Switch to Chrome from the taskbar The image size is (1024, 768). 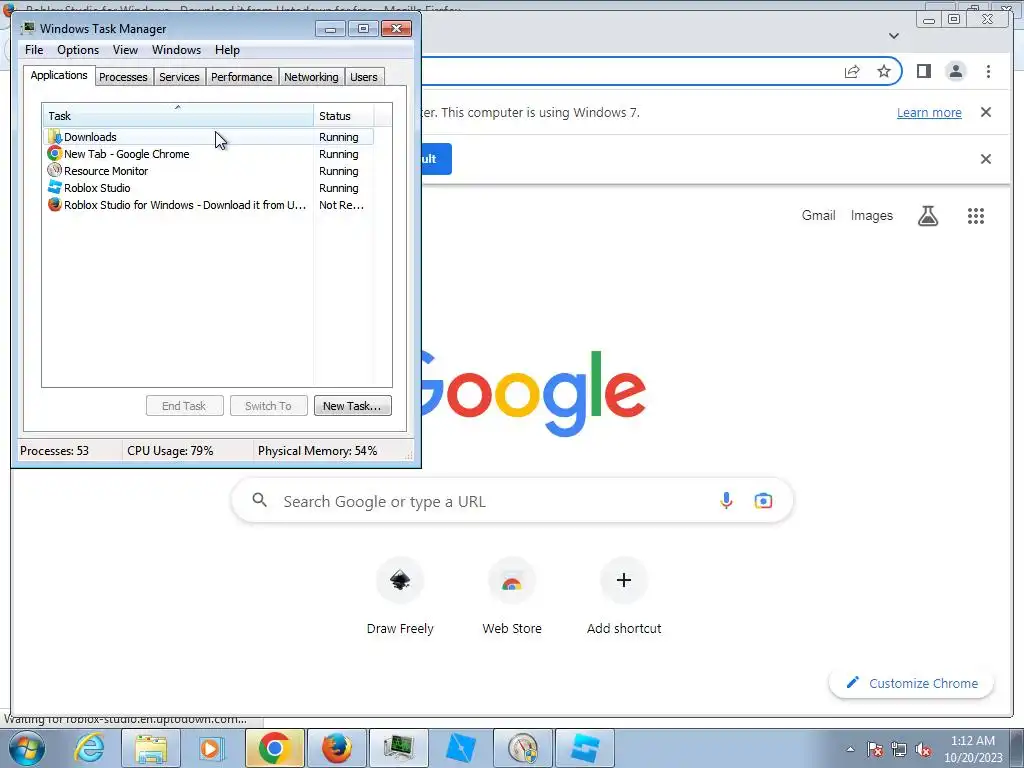pyautogui.click(x=274, y=748)
